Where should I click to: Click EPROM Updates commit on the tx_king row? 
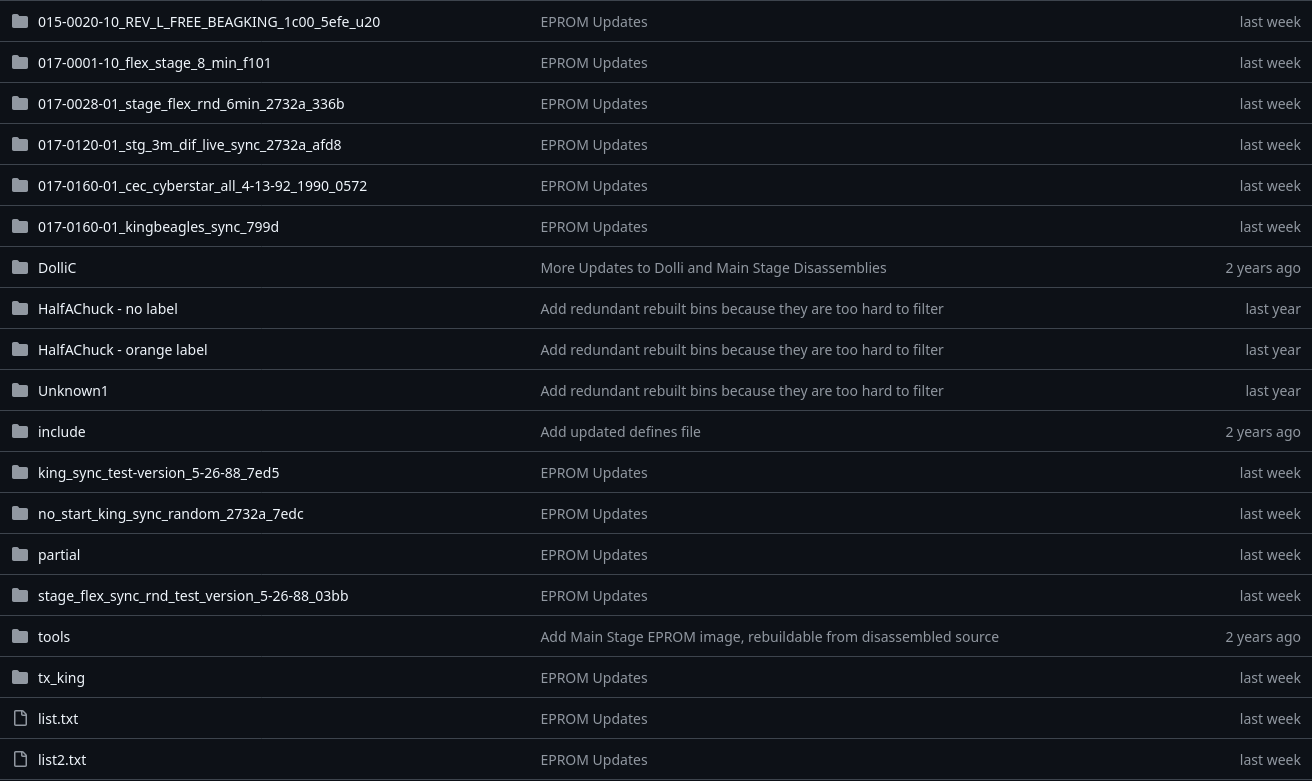tap(593, 678)
